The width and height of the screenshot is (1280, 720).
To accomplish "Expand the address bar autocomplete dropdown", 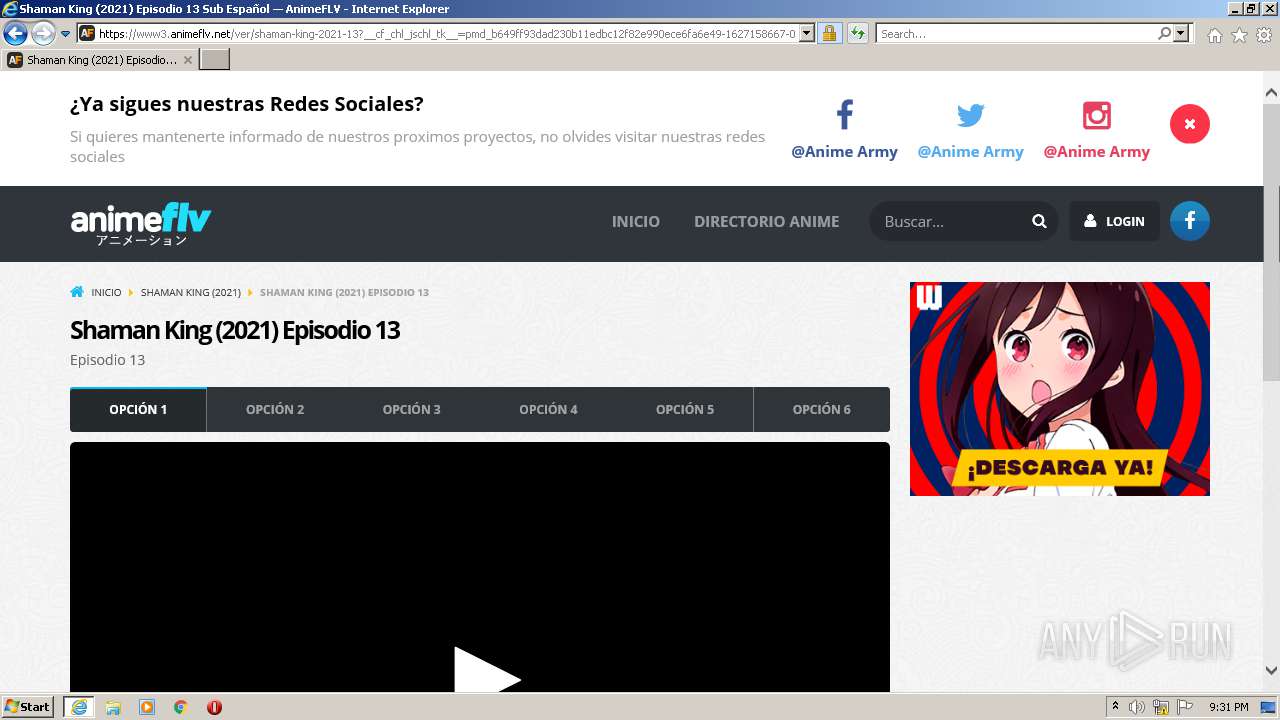I will click(x=807, y=33).
